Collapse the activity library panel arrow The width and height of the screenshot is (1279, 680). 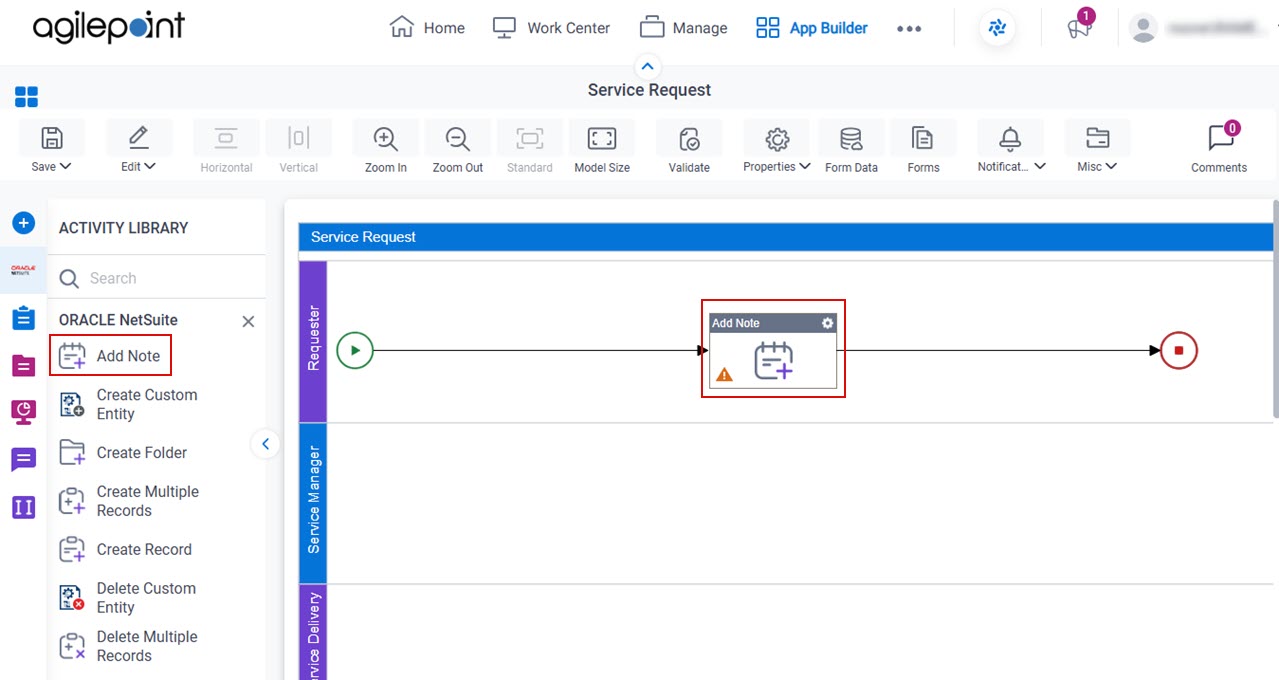tap(265, 443)
